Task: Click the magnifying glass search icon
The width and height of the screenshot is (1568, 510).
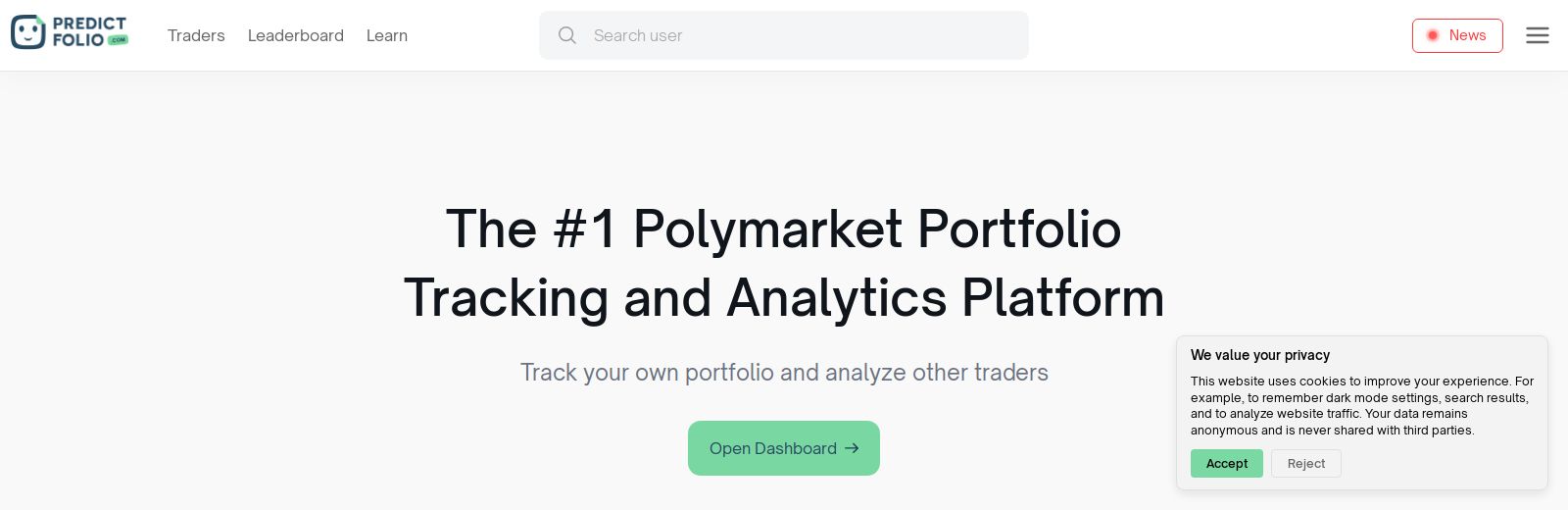Action: [567, 35]
